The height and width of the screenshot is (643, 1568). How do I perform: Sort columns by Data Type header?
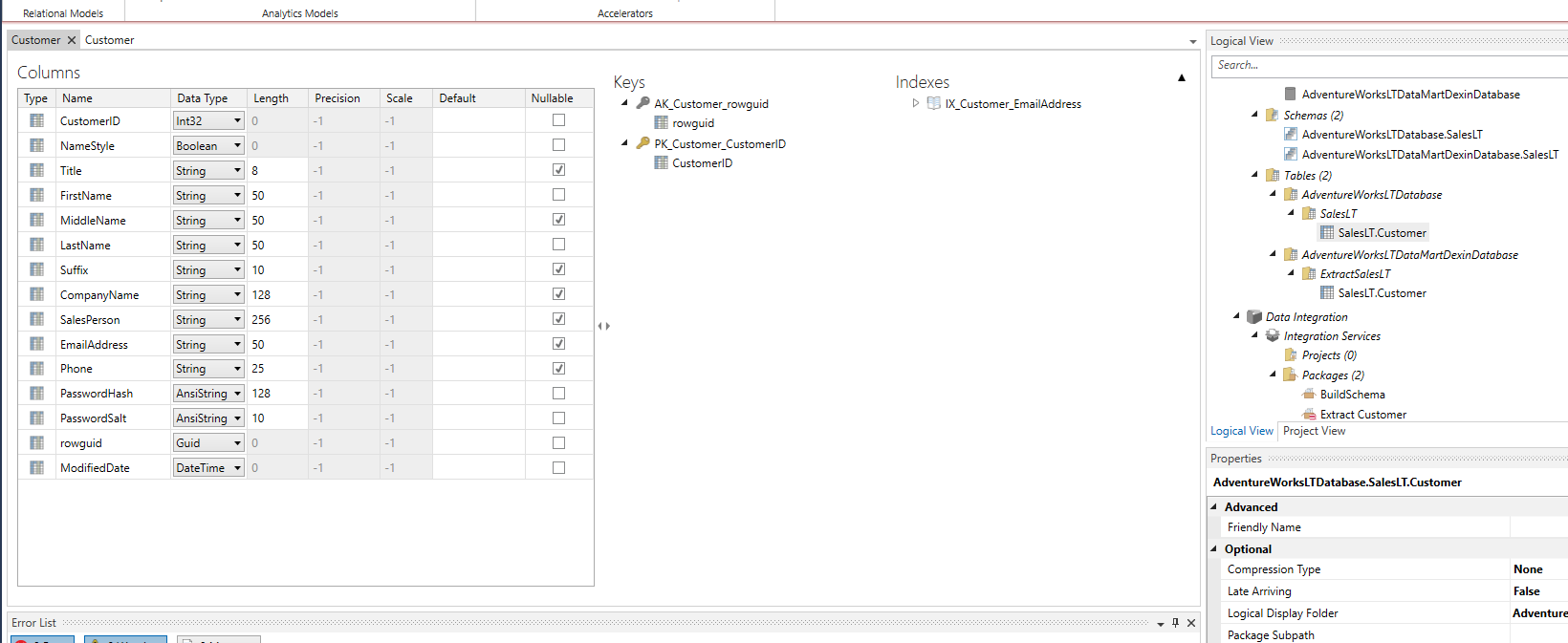tap(208, 98)
